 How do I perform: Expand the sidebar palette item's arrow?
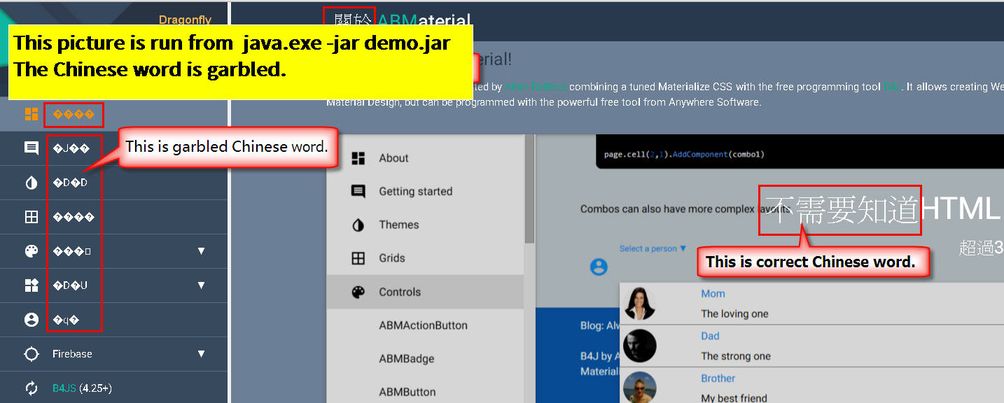click(x=201, y=251)
